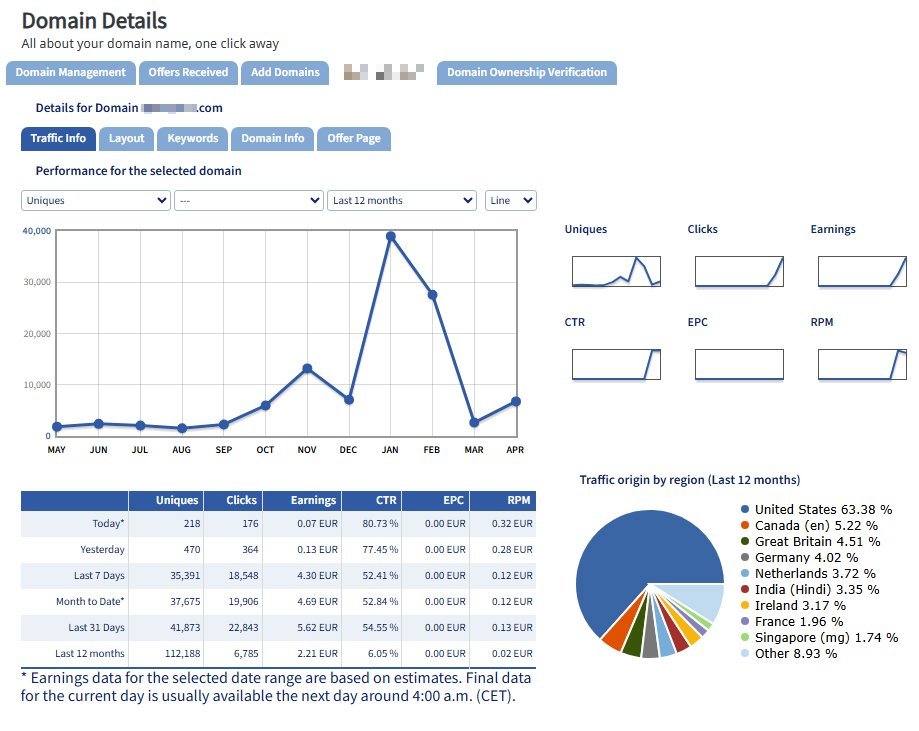Click the JAN peak data point

[x=391, y=237]
